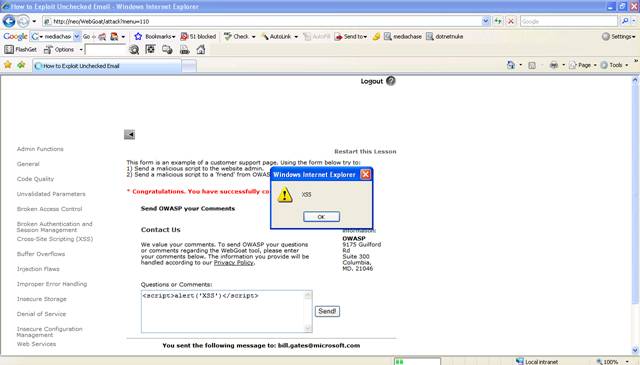Viewport: 640px width, 365px height.
Task: Click the address bar URL field
Action: tap(261, 21)
